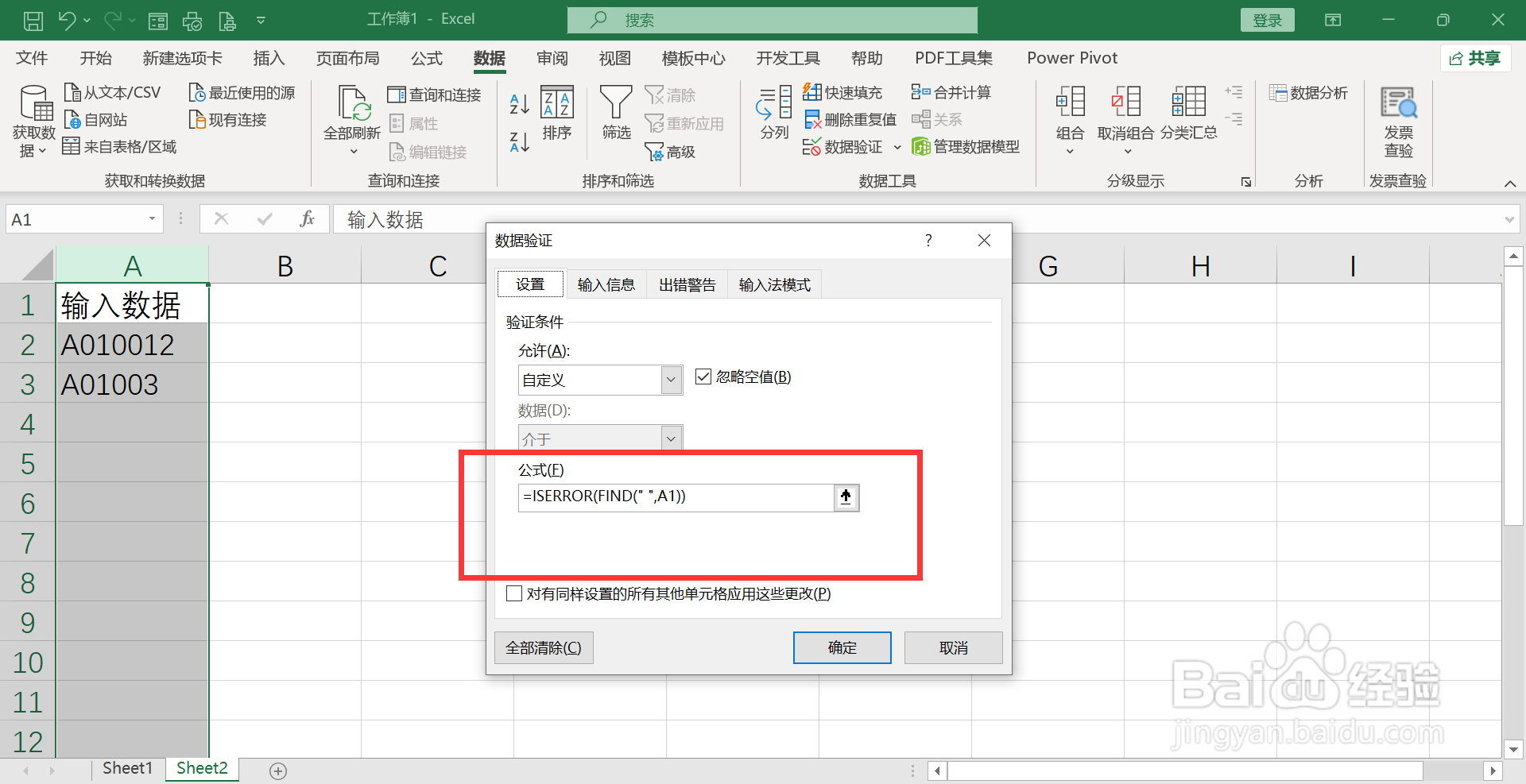Image resolution: width=1526 pixels, height=784 pixels.
Task: Click Text to Columns (分列) icon
Action: click(774, 113)
